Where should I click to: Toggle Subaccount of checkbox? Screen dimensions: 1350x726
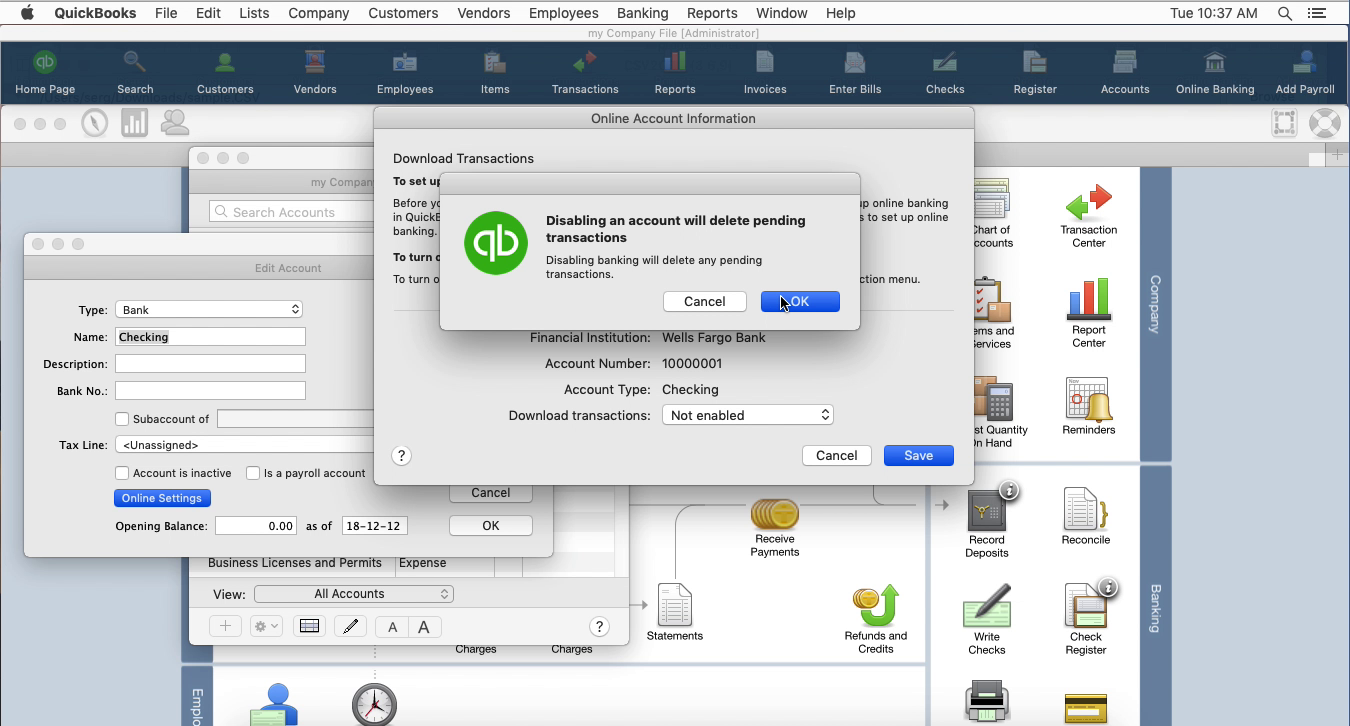click(122, 419)
